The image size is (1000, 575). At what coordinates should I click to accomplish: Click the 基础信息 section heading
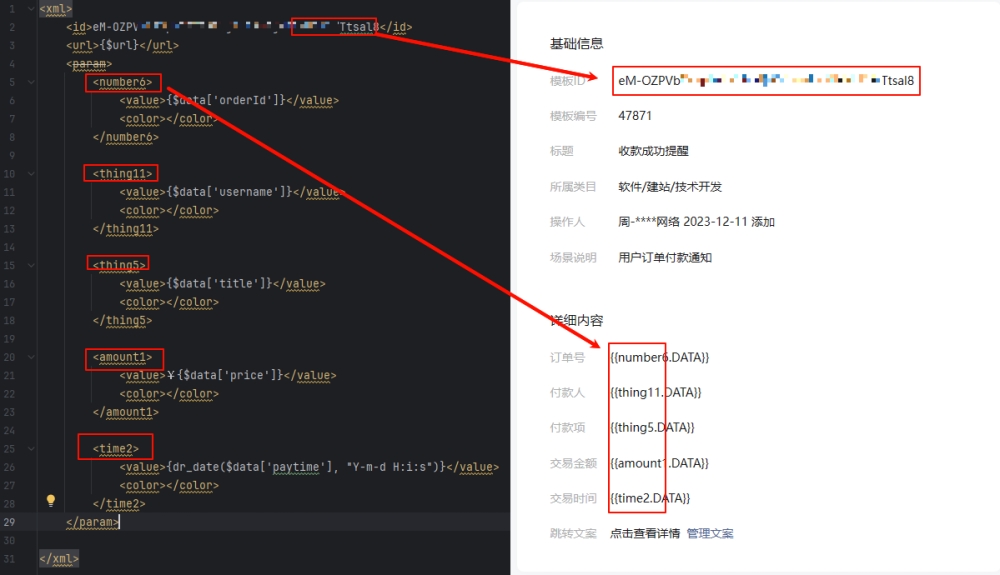click(577, 43)
